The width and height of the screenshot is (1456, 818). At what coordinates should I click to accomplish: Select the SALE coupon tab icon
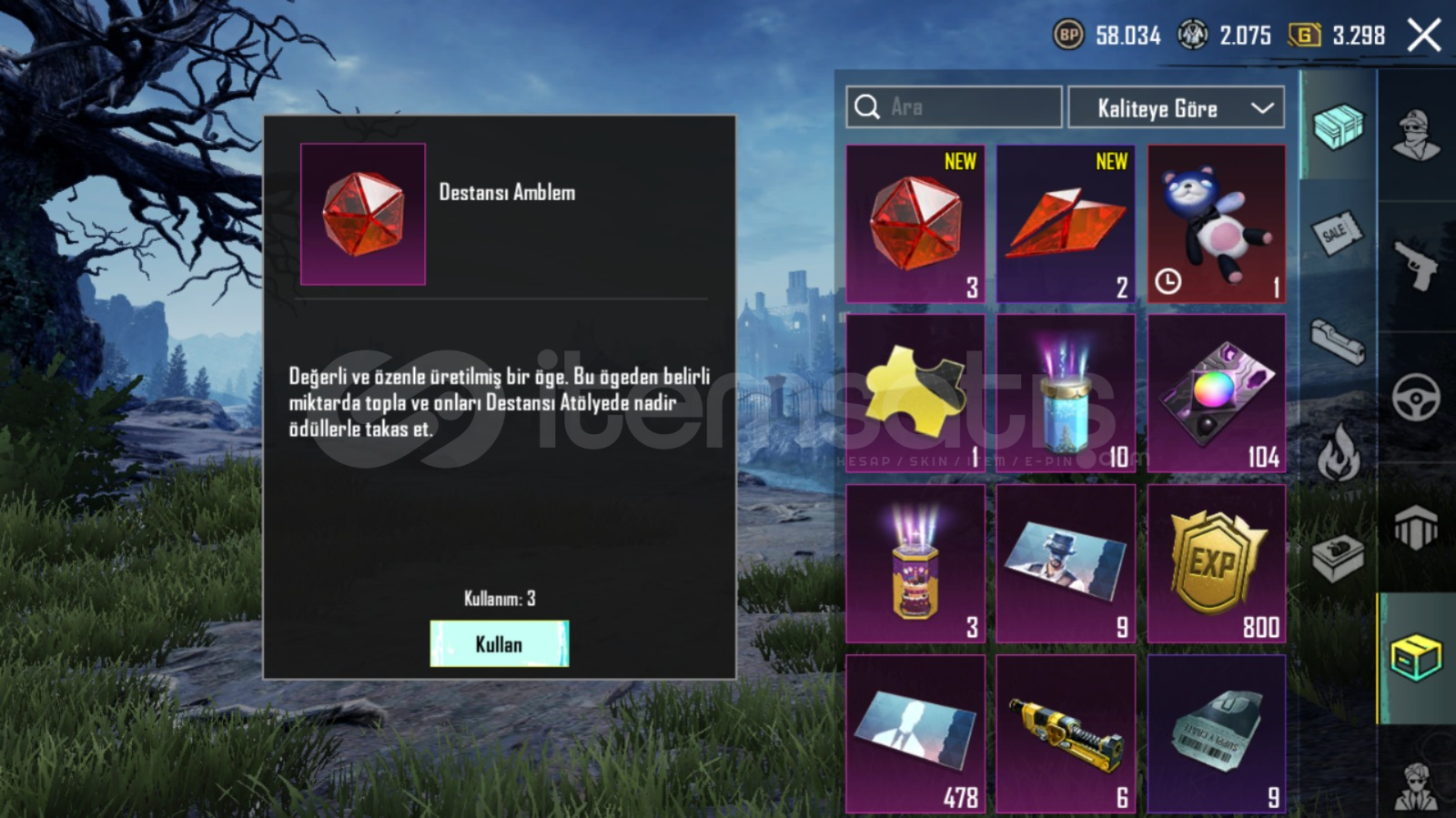(x=1339, y=234)
